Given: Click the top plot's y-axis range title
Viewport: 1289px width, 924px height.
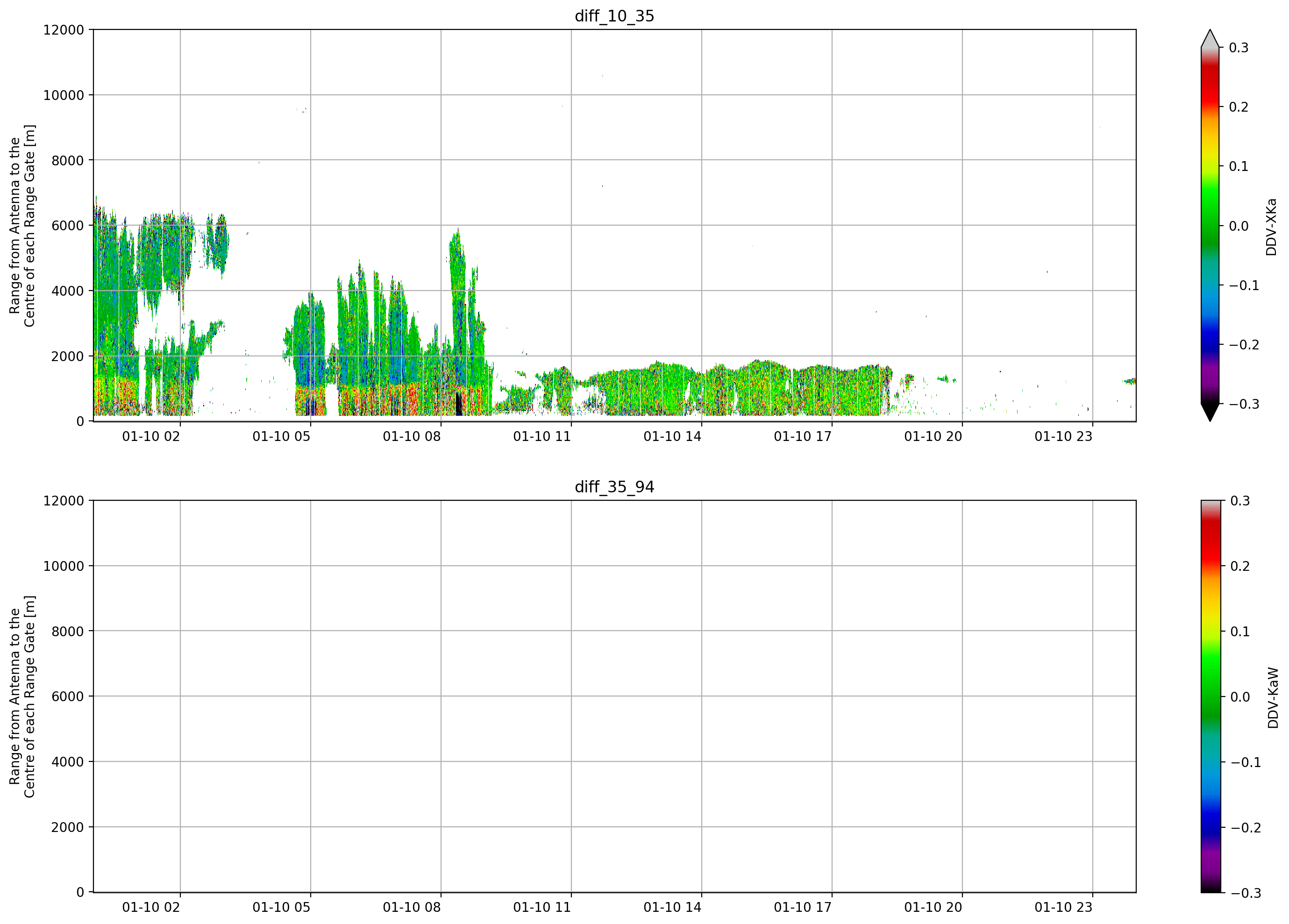Looking at the screenshot, I should (22, 226).
